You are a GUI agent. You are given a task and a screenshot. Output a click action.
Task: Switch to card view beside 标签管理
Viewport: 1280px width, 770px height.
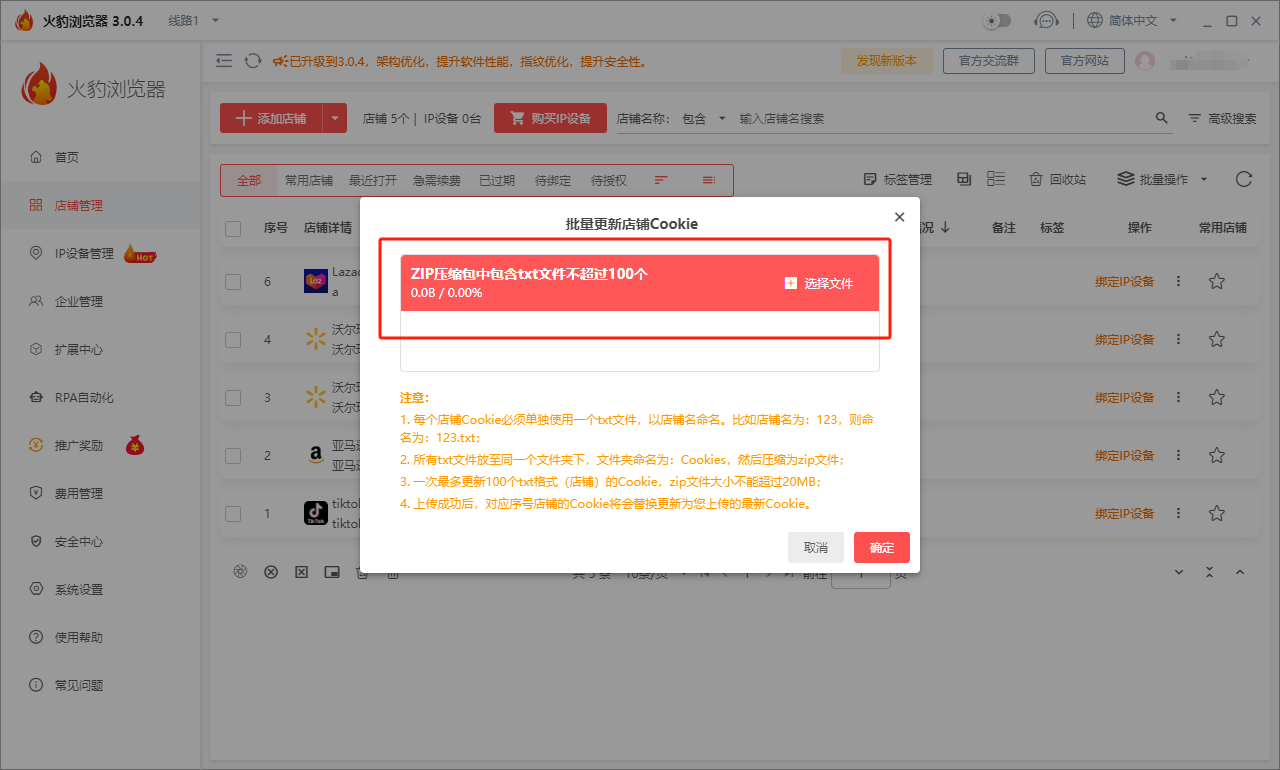click(x=963, y=179)
